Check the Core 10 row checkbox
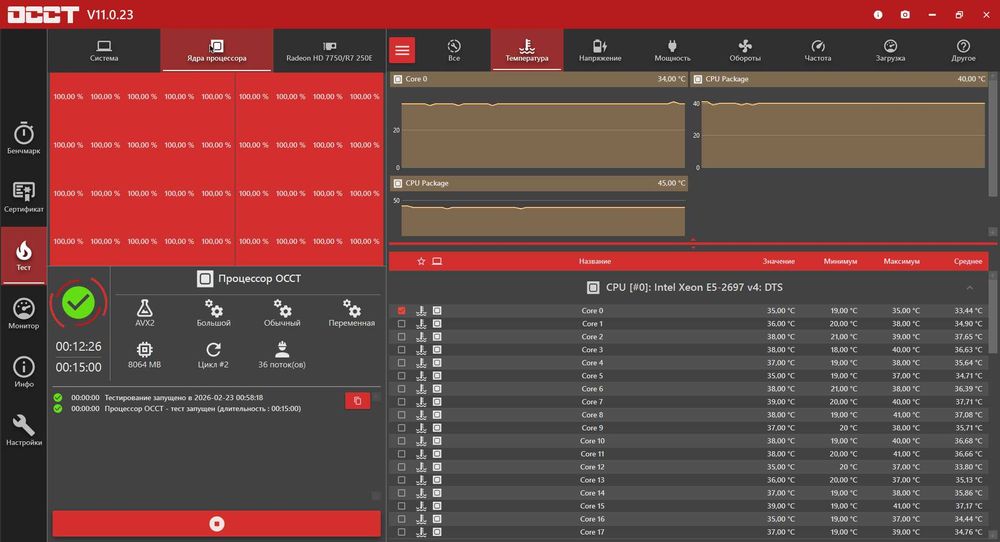 click(x=401, y=441)
